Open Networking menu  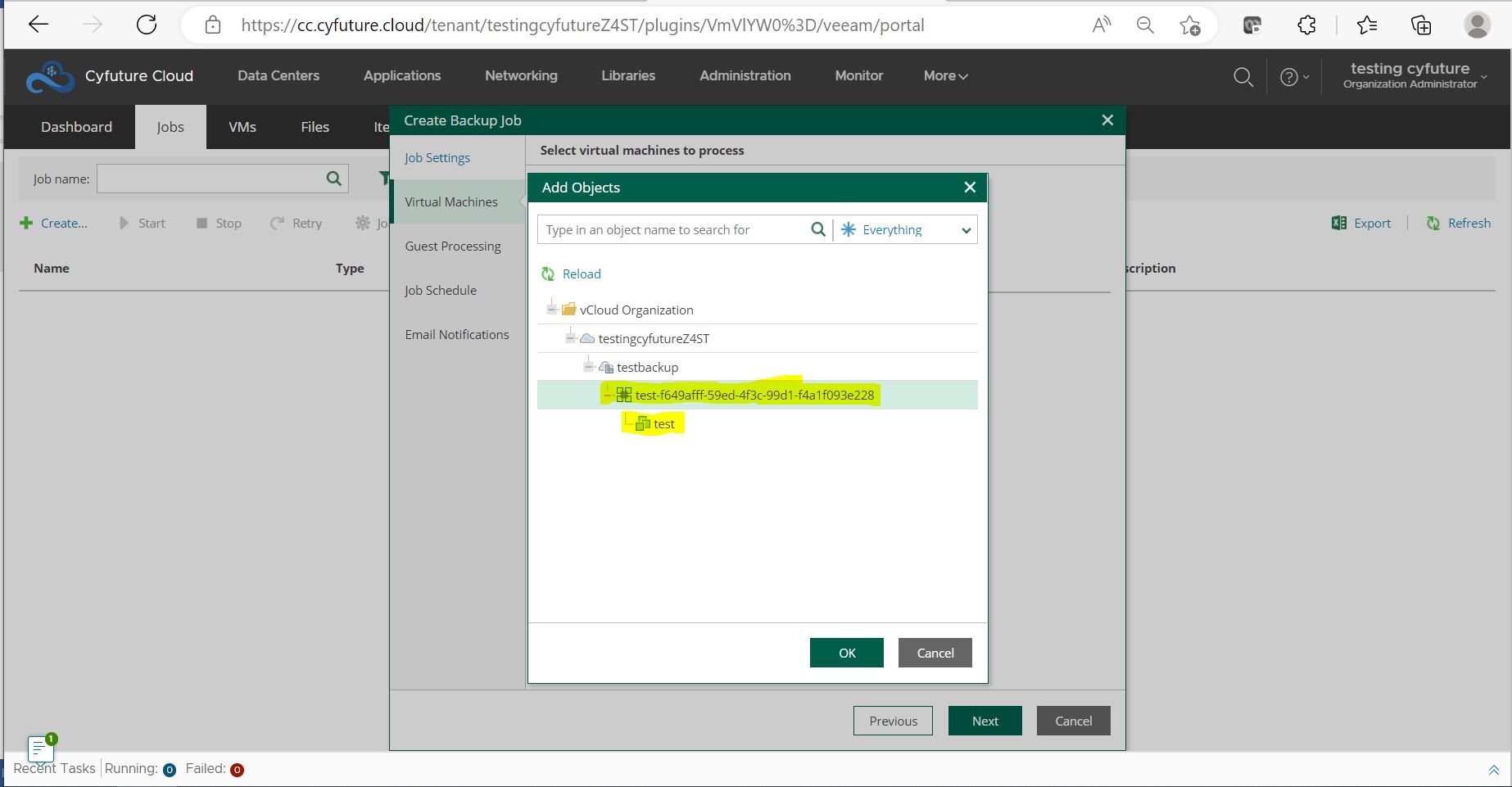pyautogui.click(x=521, y=75)
